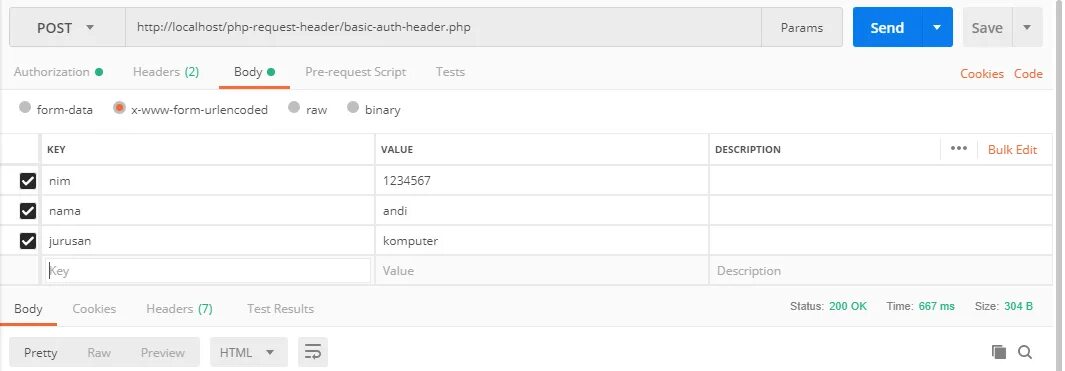Switch response view to Raw
The width and height of the screenshot is (1065, 371).
(99, 353)
